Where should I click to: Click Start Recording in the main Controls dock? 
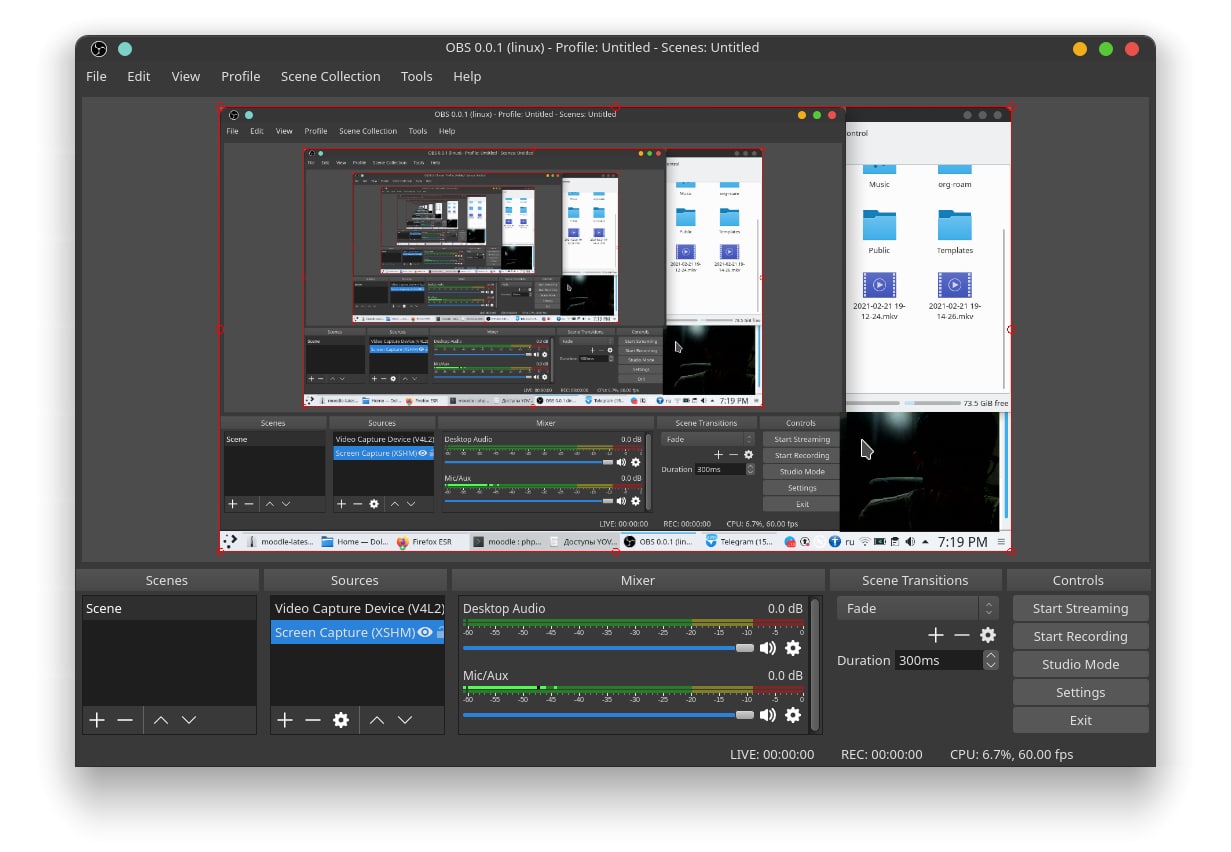[1081, 636]
